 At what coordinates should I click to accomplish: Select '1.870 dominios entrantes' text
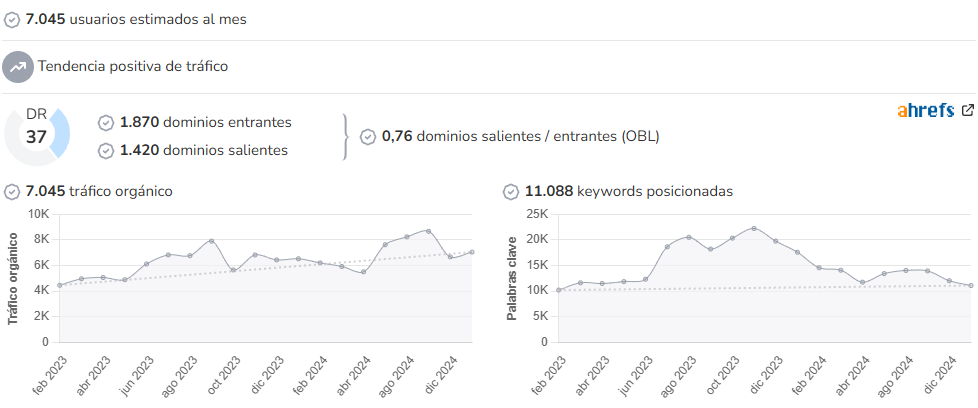pos(206,122)
